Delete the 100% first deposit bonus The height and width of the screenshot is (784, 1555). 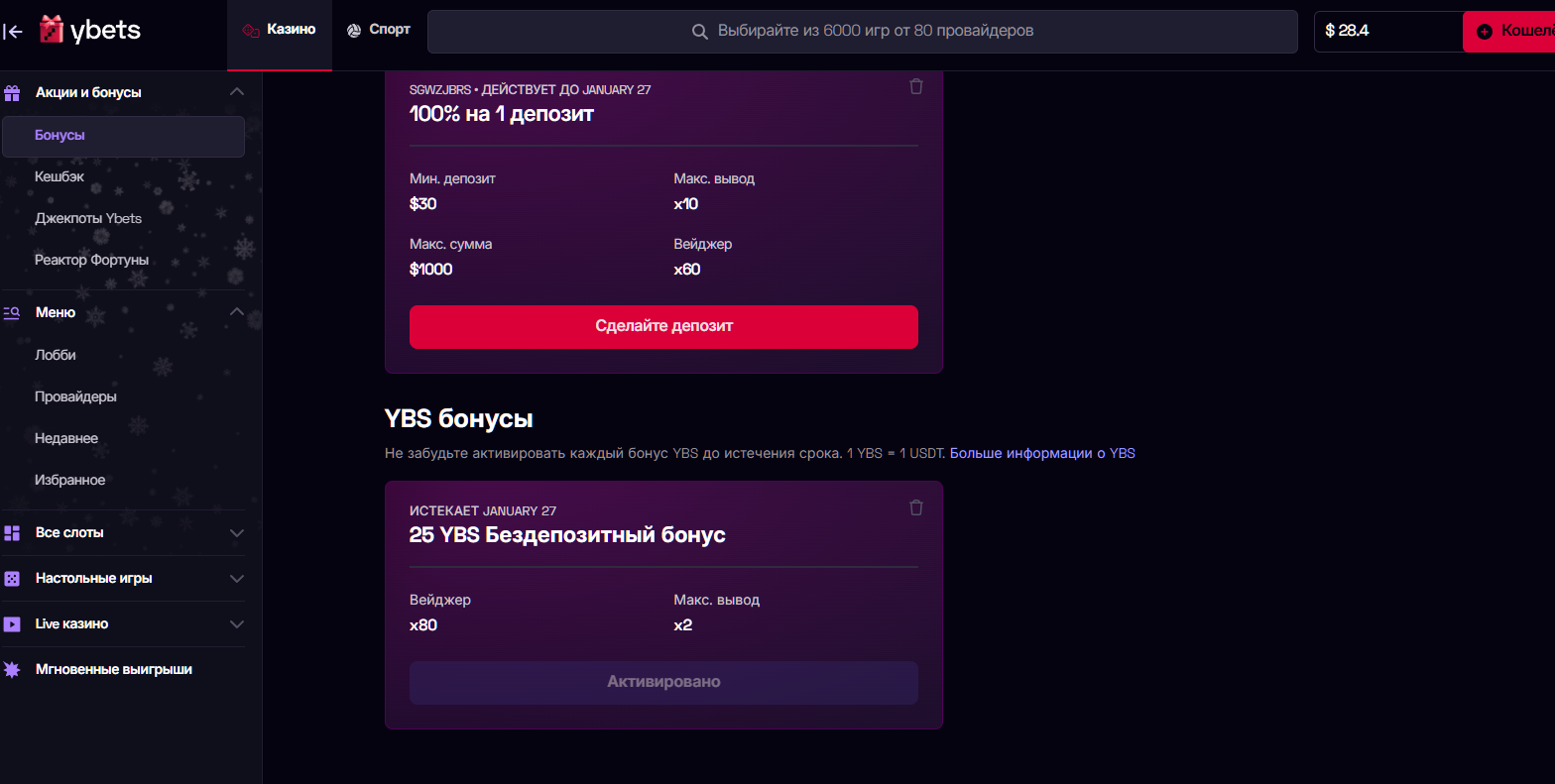pos(915,86)
